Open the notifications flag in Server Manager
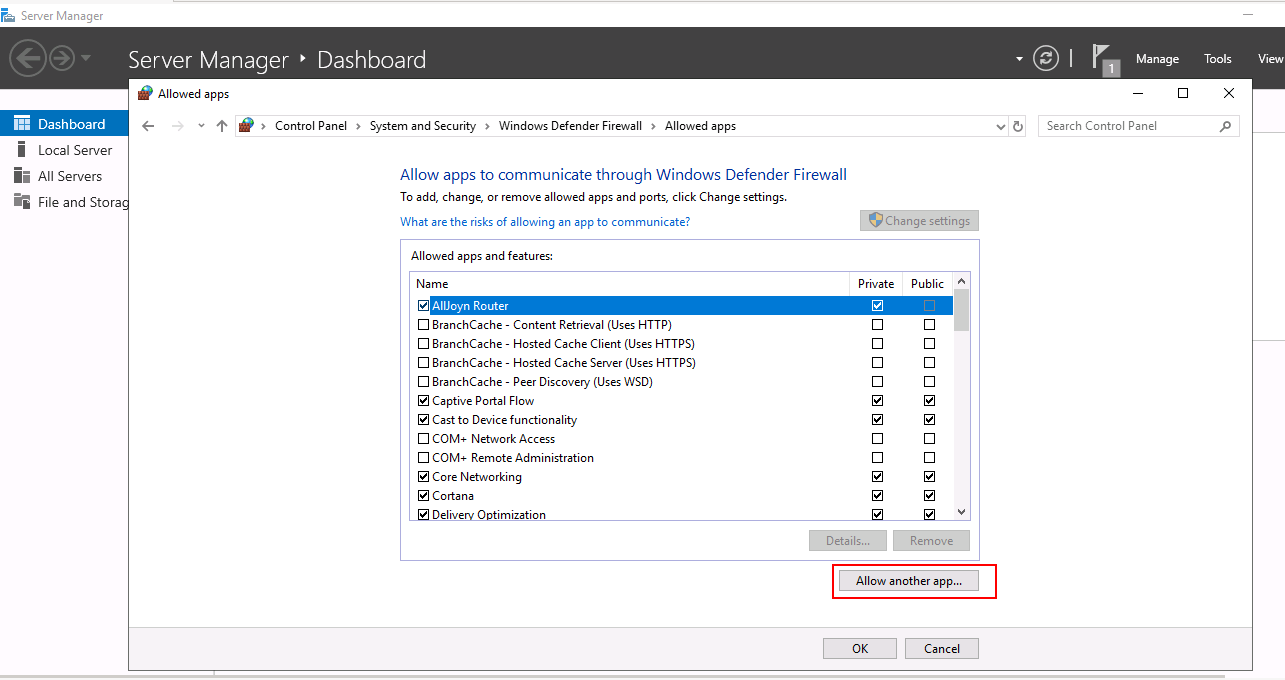 (x=1104, y=59)
